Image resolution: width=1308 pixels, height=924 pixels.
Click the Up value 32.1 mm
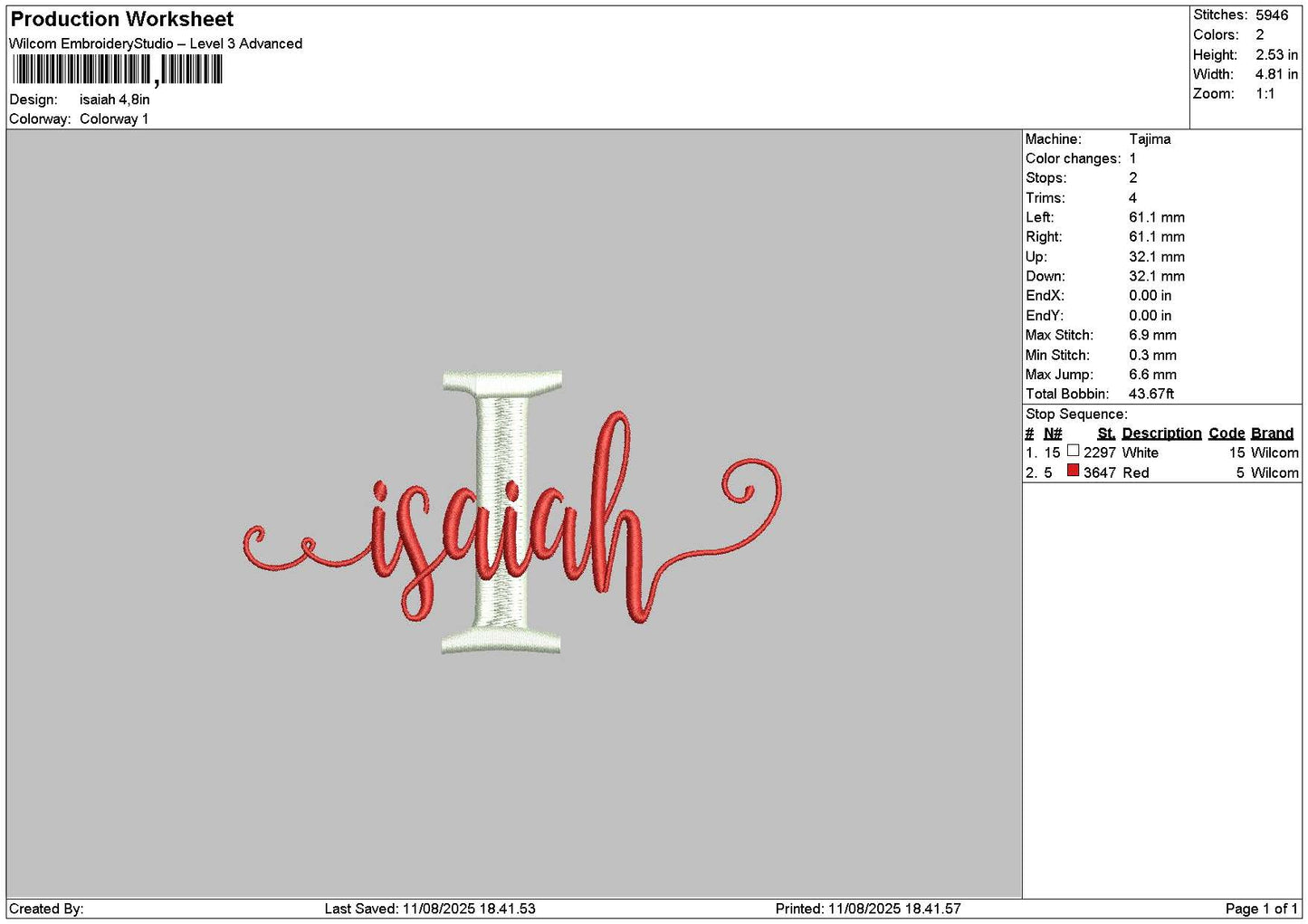[1157, 256]
